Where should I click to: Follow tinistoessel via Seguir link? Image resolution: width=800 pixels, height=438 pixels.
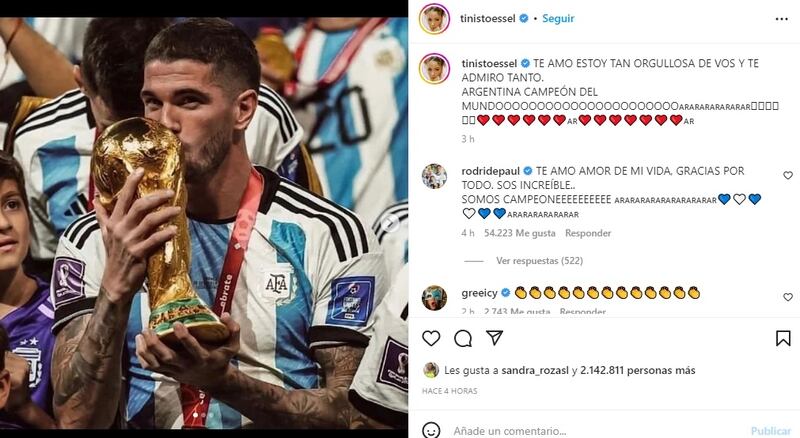click(558, 18)
